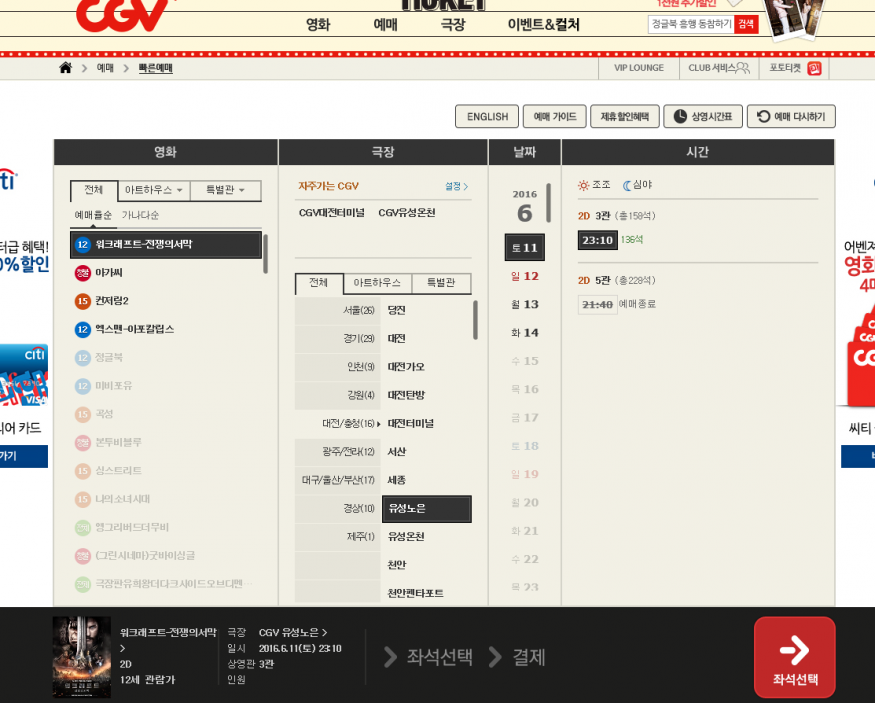Image resolution: width=875 pixels, height=703 pixels.
Task: Toggle the 조조 morning showtime filter
Action: 594,185
